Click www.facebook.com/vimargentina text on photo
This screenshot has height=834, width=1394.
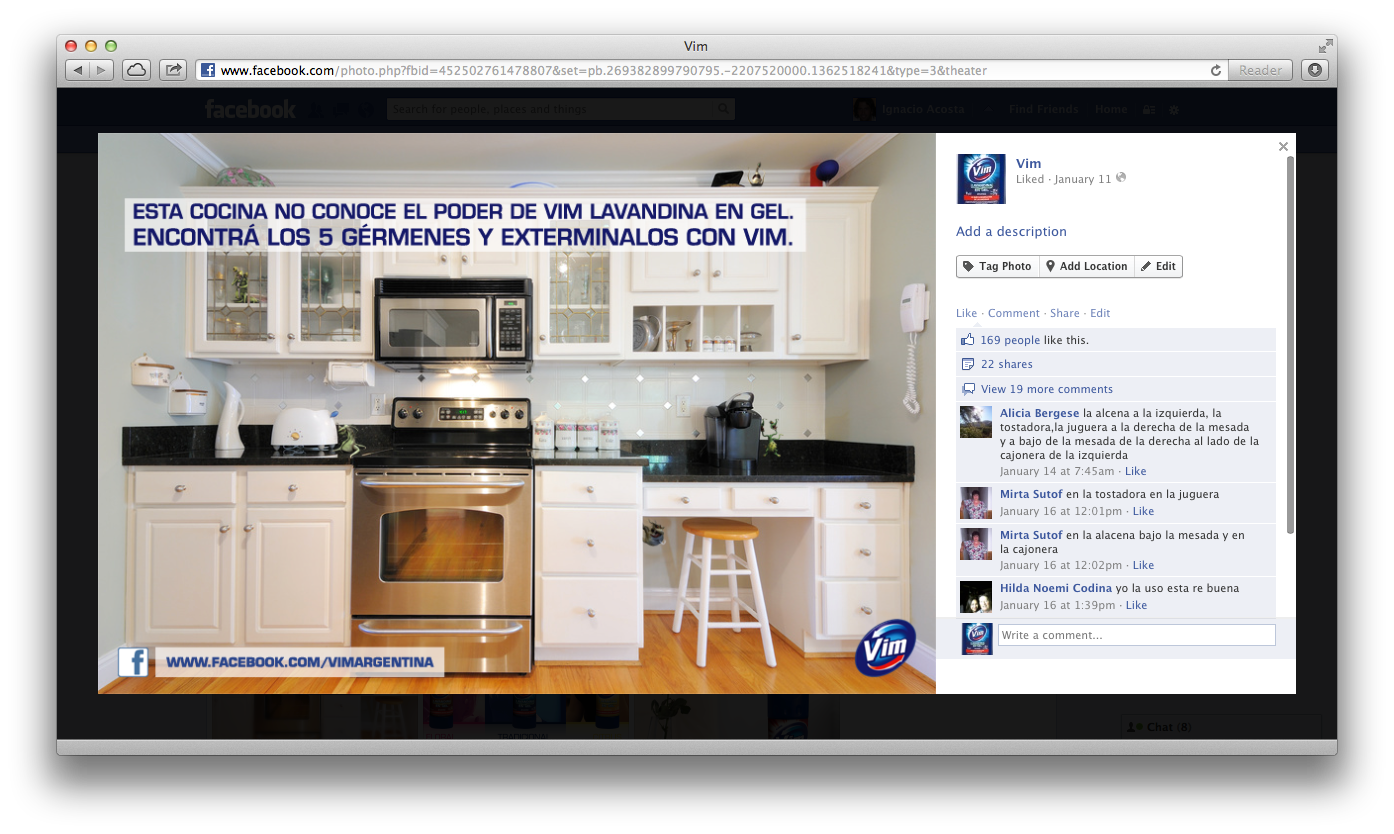pos(300,662)
